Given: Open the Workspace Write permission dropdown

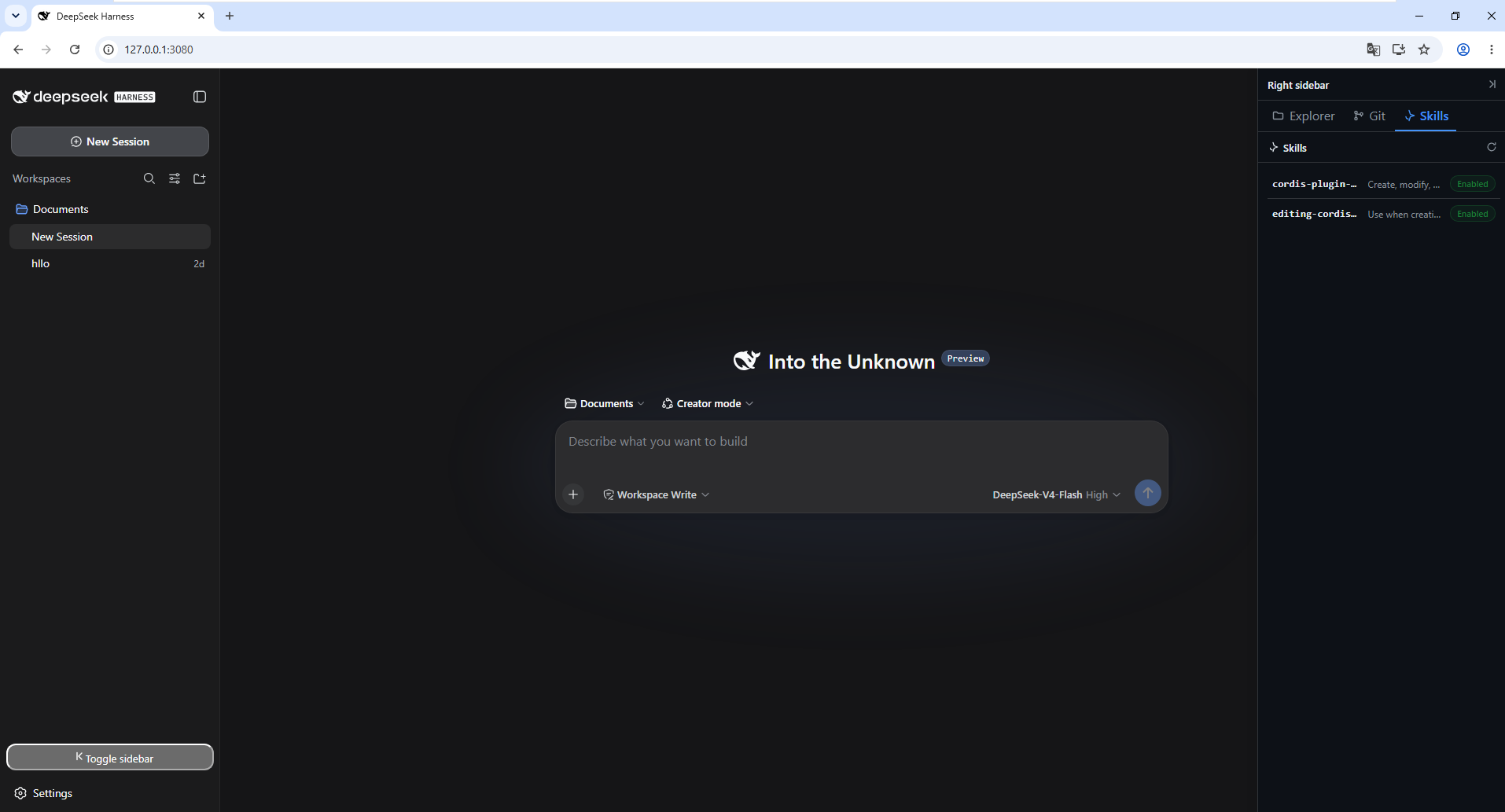Looking at the screenshot, I should (657, 494).
